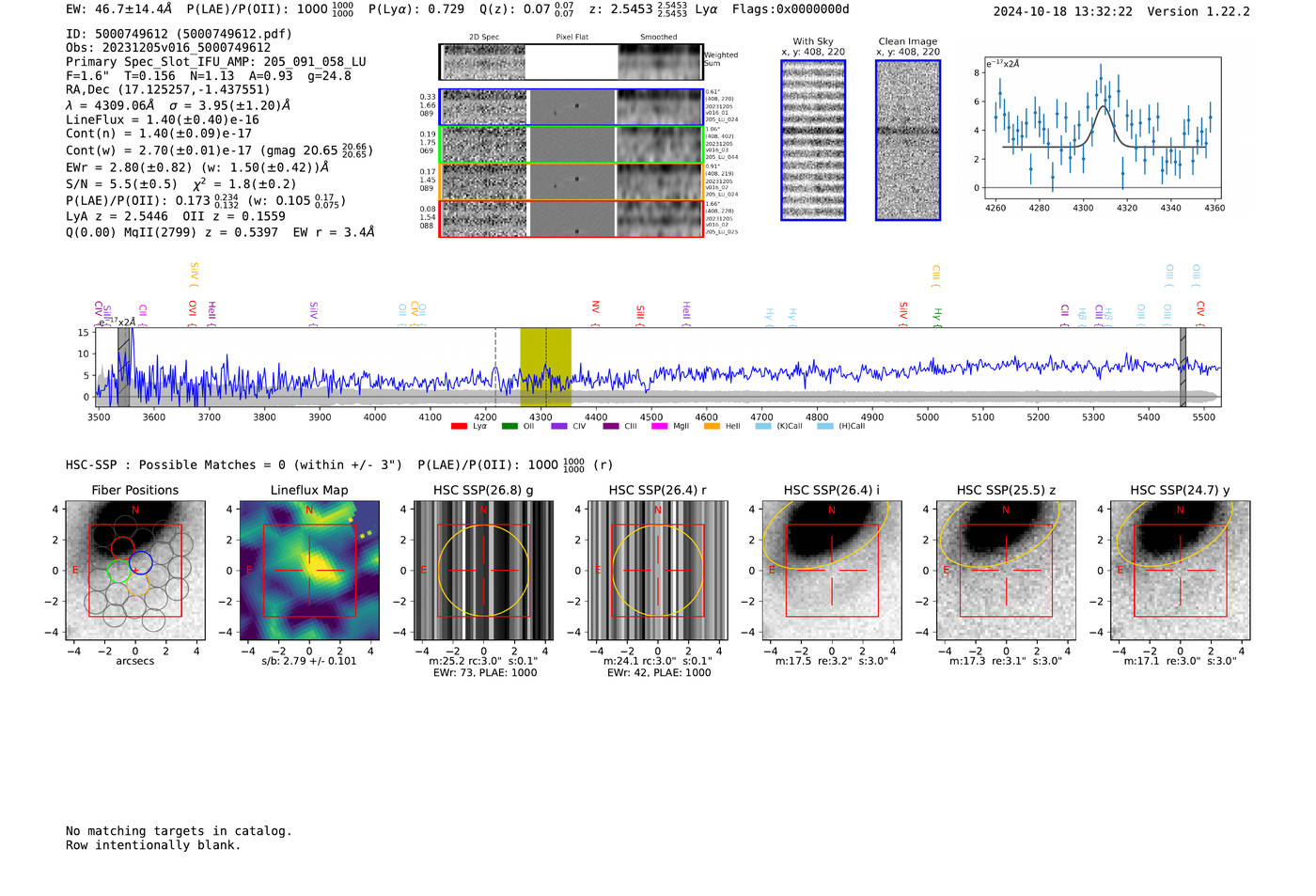The width and height of the screenshot is (1316, 896).
Task: Click the EW: 46.7±14.4Å header value
Action: coord(118,9)
